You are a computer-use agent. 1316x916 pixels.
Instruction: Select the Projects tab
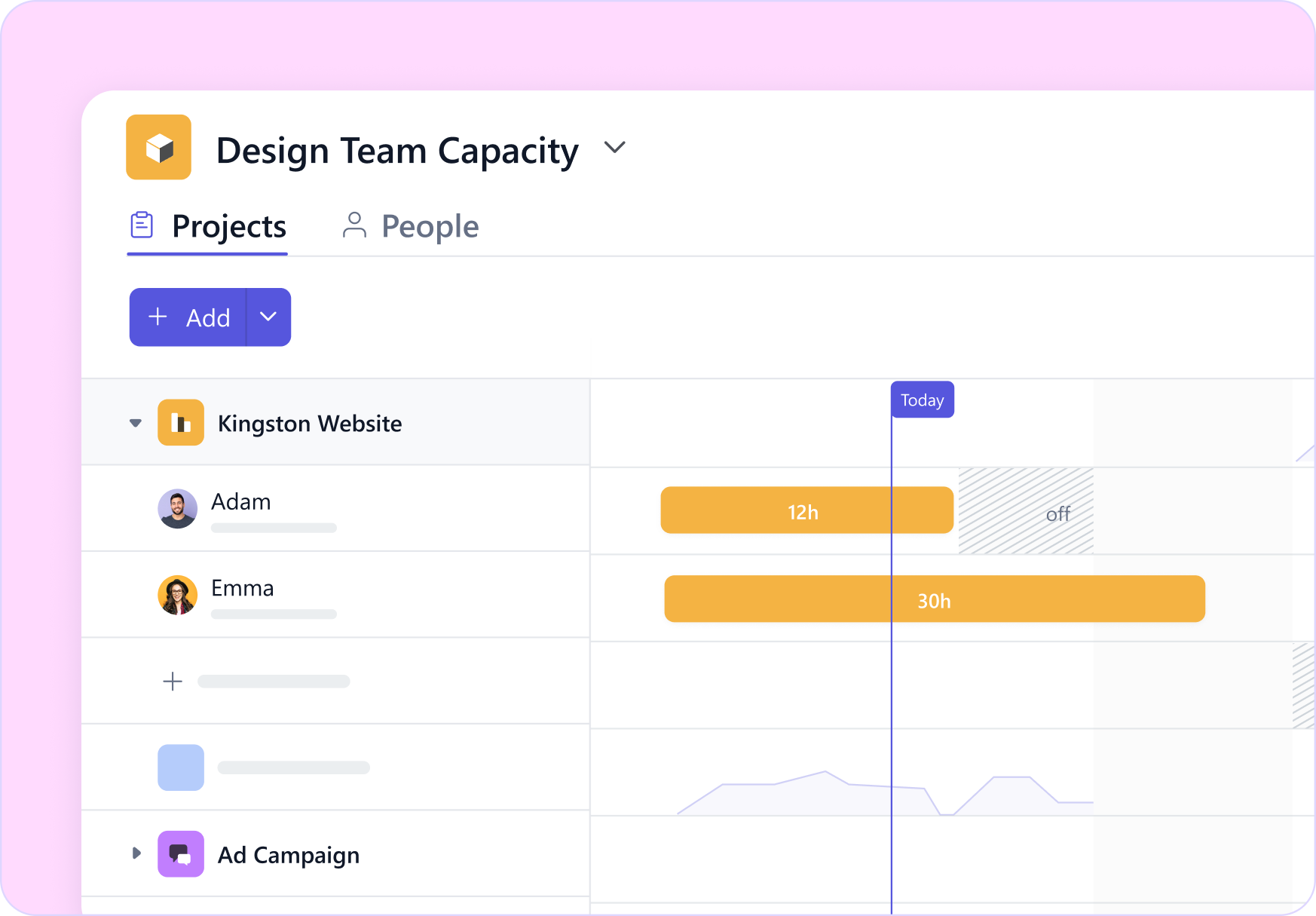(229, 225)
